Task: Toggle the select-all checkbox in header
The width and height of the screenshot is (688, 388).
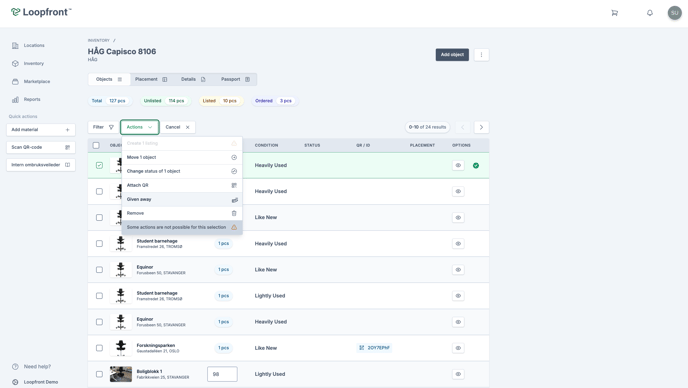Action: click(96, 145)
